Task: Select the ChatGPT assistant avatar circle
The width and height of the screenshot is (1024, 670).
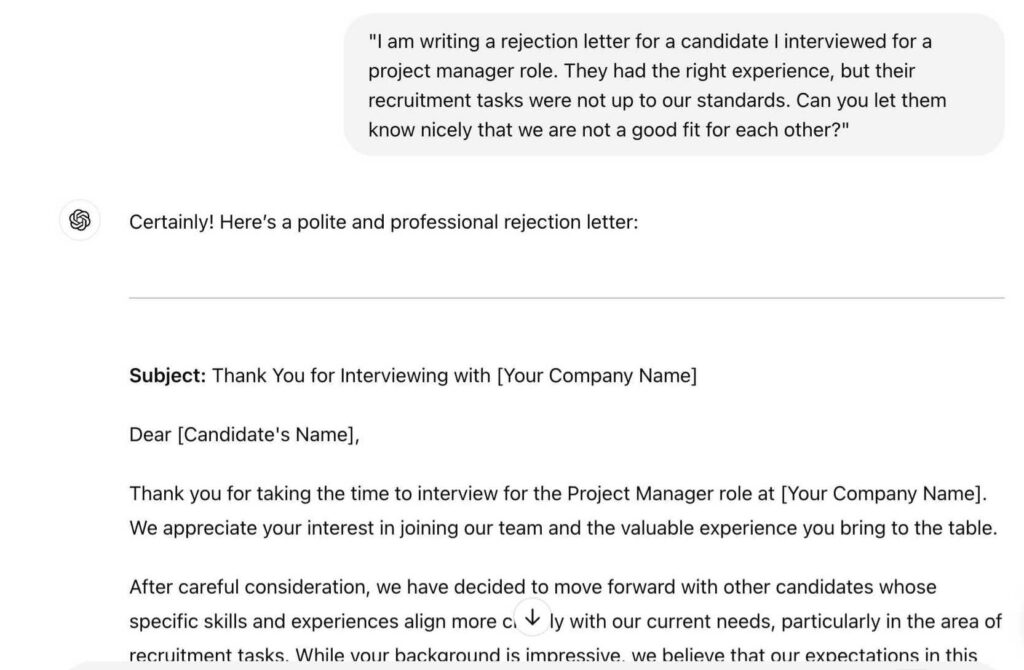Action: pos(79,221)
